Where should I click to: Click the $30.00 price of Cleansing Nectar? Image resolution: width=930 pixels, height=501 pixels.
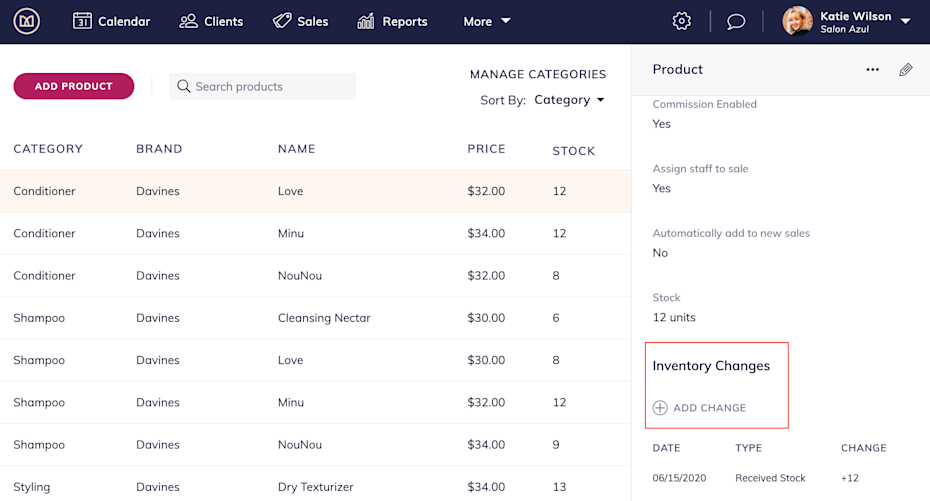(486, 318)
